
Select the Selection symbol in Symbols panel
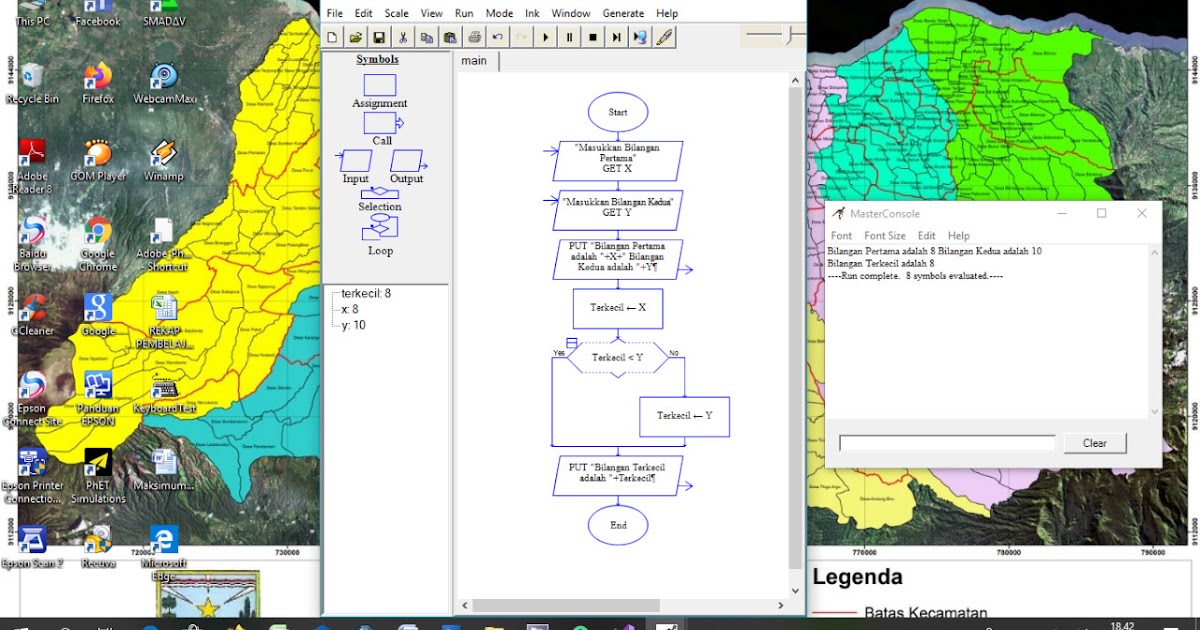click(x=380, y=192)
